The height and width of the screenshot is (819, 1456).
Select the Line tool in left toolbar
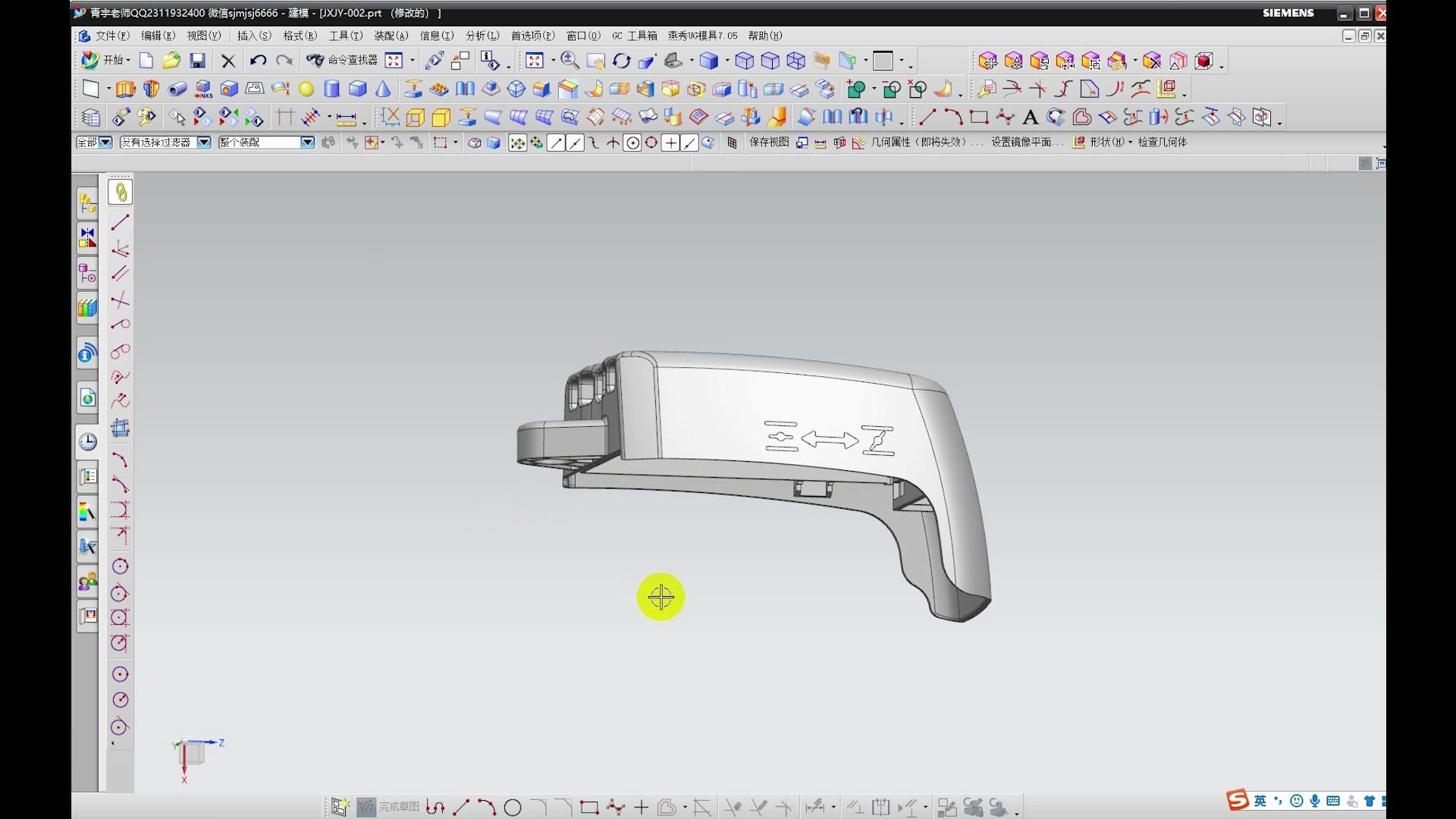[121, 222]
